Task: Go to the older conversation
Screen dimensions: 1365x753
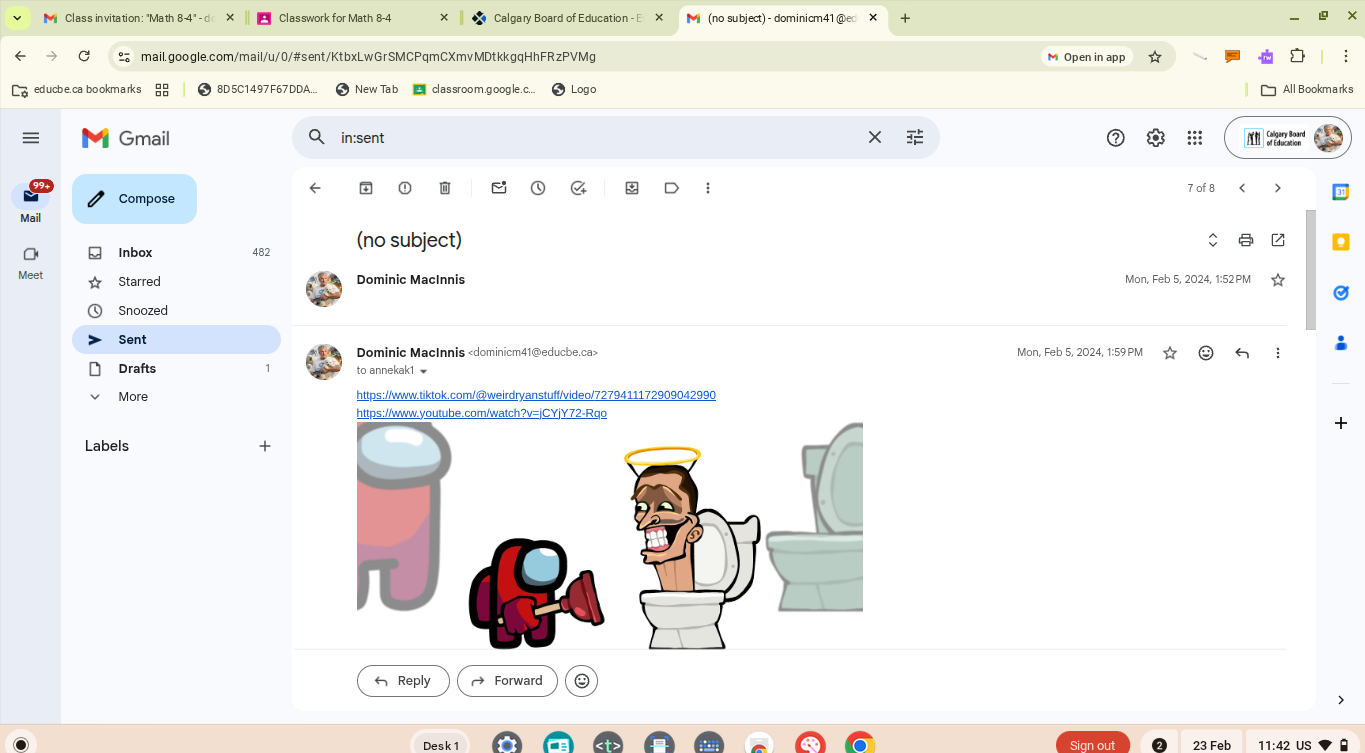Action: click(1277, 188)
